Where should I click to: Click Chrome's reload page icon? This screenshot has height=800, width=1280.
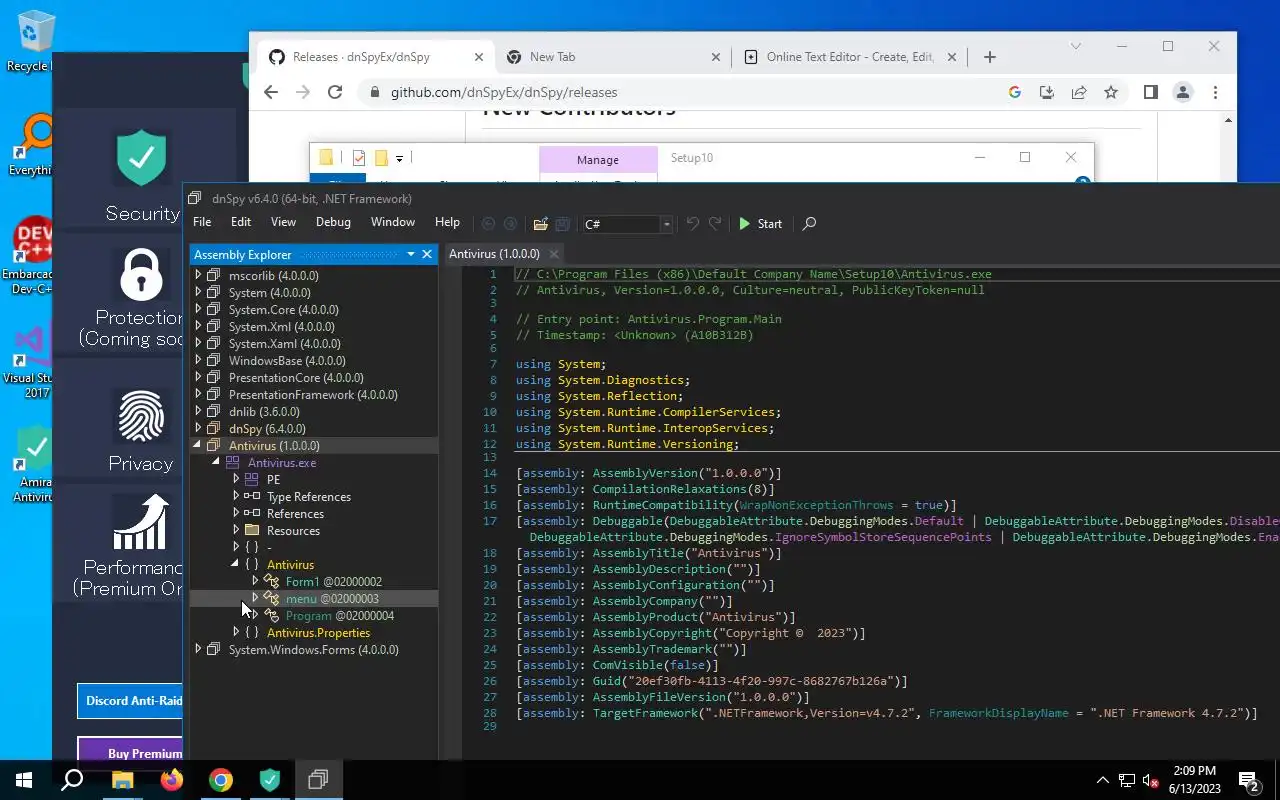(335, 92)
